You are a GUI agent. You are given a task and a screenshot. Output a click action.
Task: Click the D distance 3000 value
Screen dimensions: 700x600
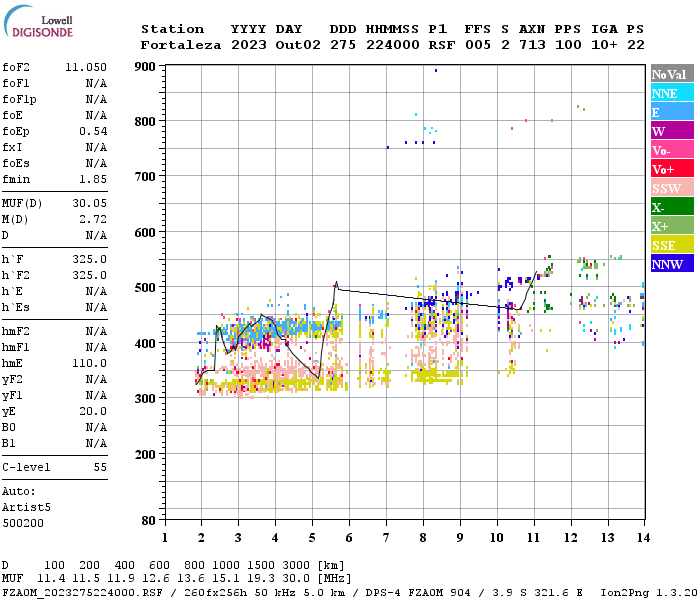pos(296,565)
